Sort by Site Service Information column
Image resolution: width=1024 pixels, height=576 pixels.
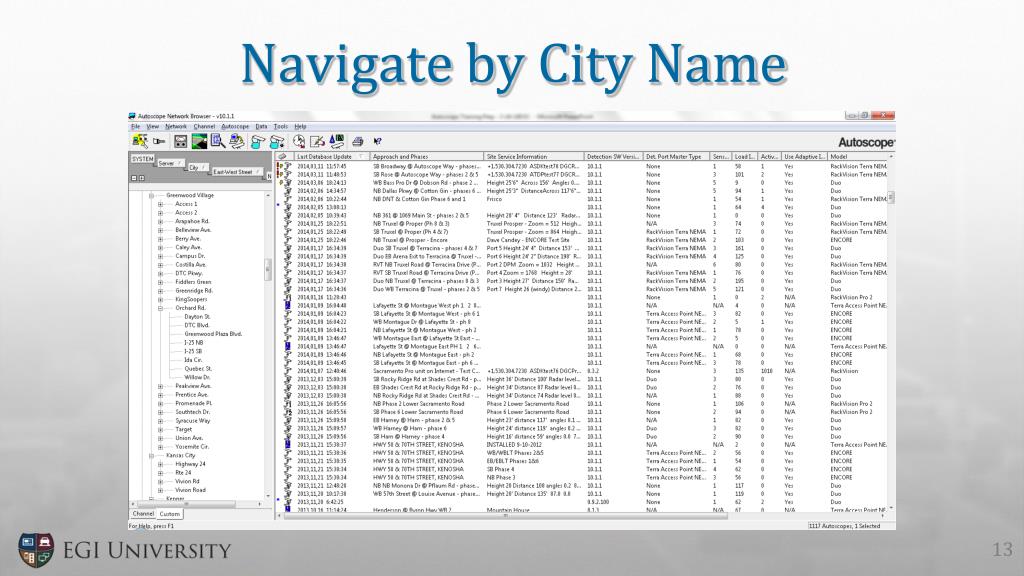534,157
